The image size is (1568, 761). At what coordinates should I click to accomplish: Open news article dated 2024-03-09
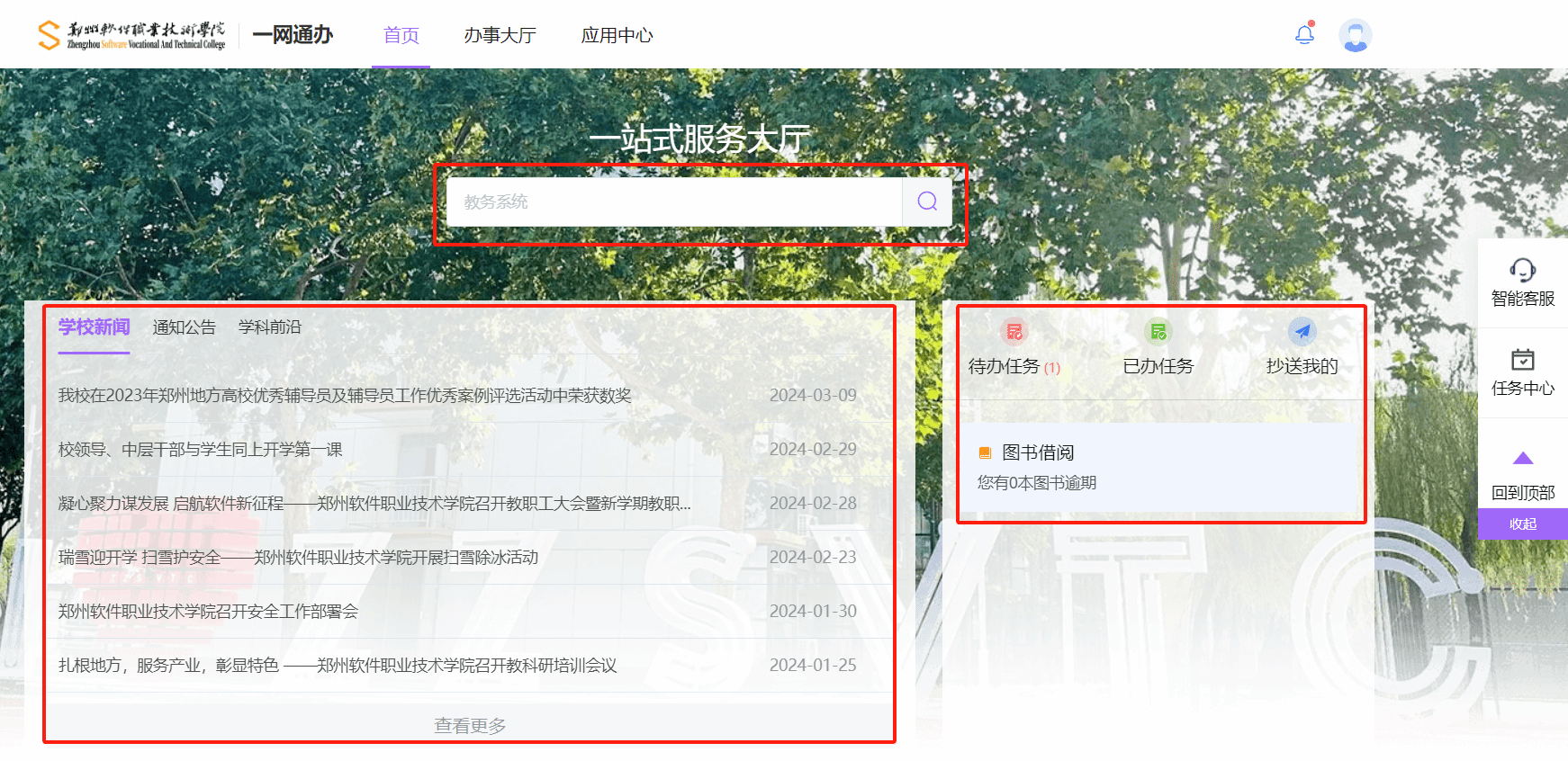click(345, 396)
